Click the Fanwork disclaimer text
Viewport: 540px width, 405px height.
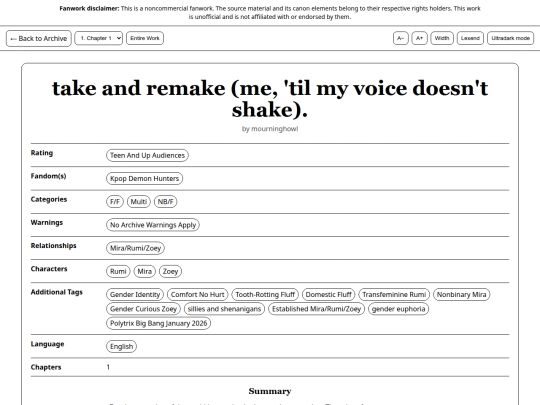coord(270,12)
